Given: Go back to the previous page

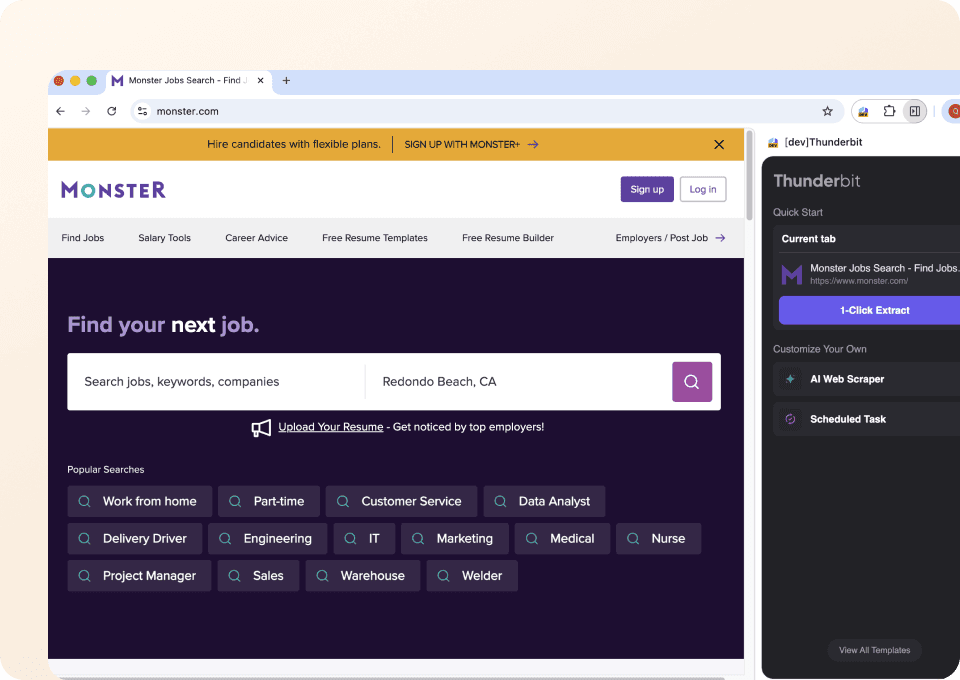Looking at the screenshot, I should click(61, 111).
